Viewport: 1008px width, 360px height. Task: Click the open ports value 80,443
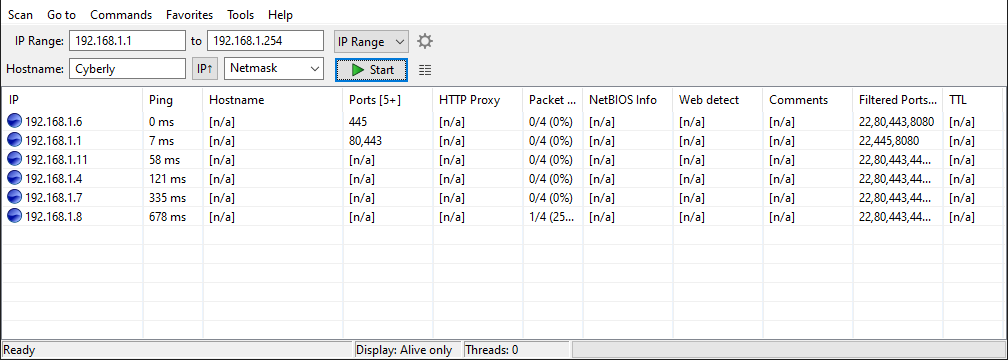click(365, 140)
